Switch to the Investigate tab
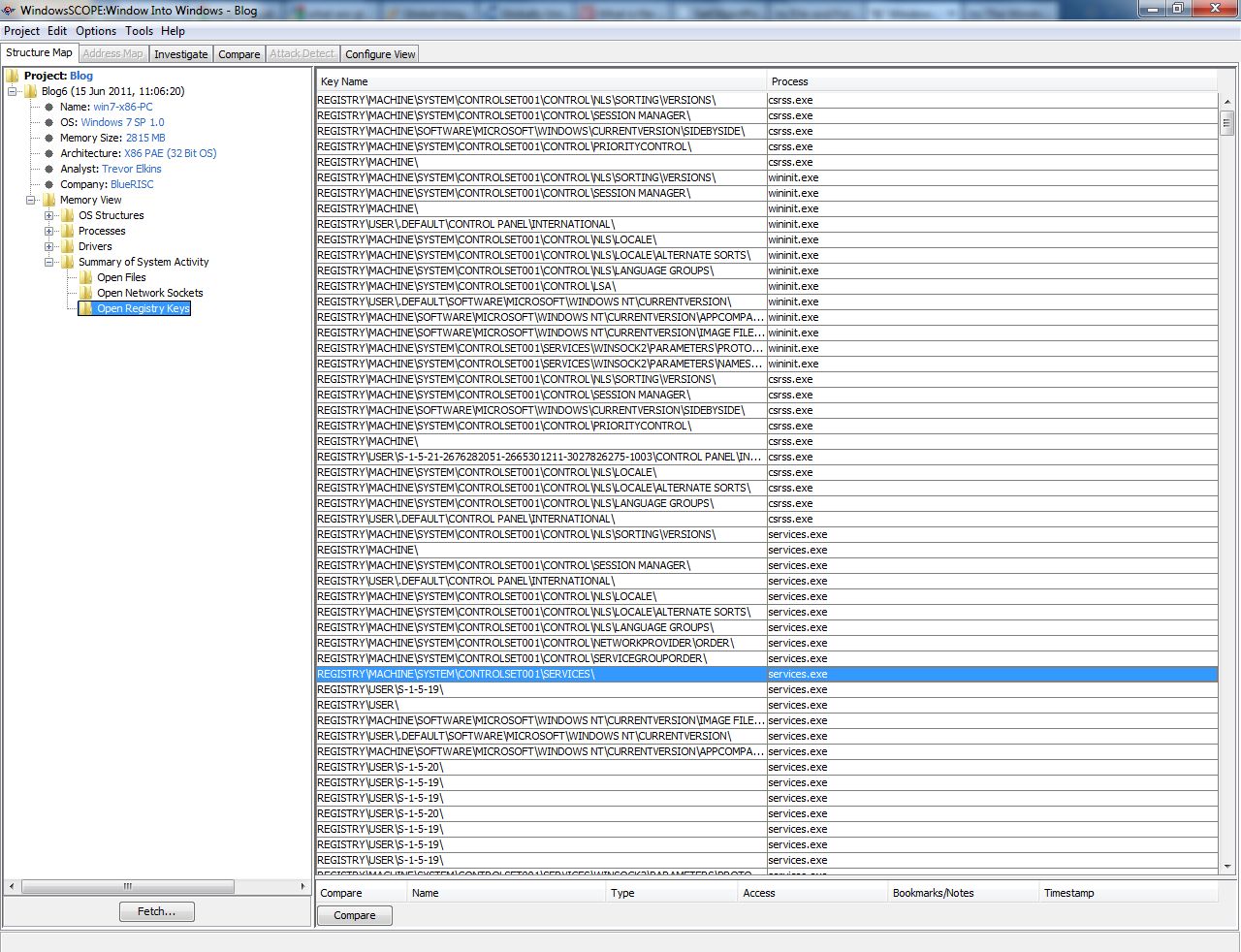Viewport: 1241px width, 952px height. point(180,54)
